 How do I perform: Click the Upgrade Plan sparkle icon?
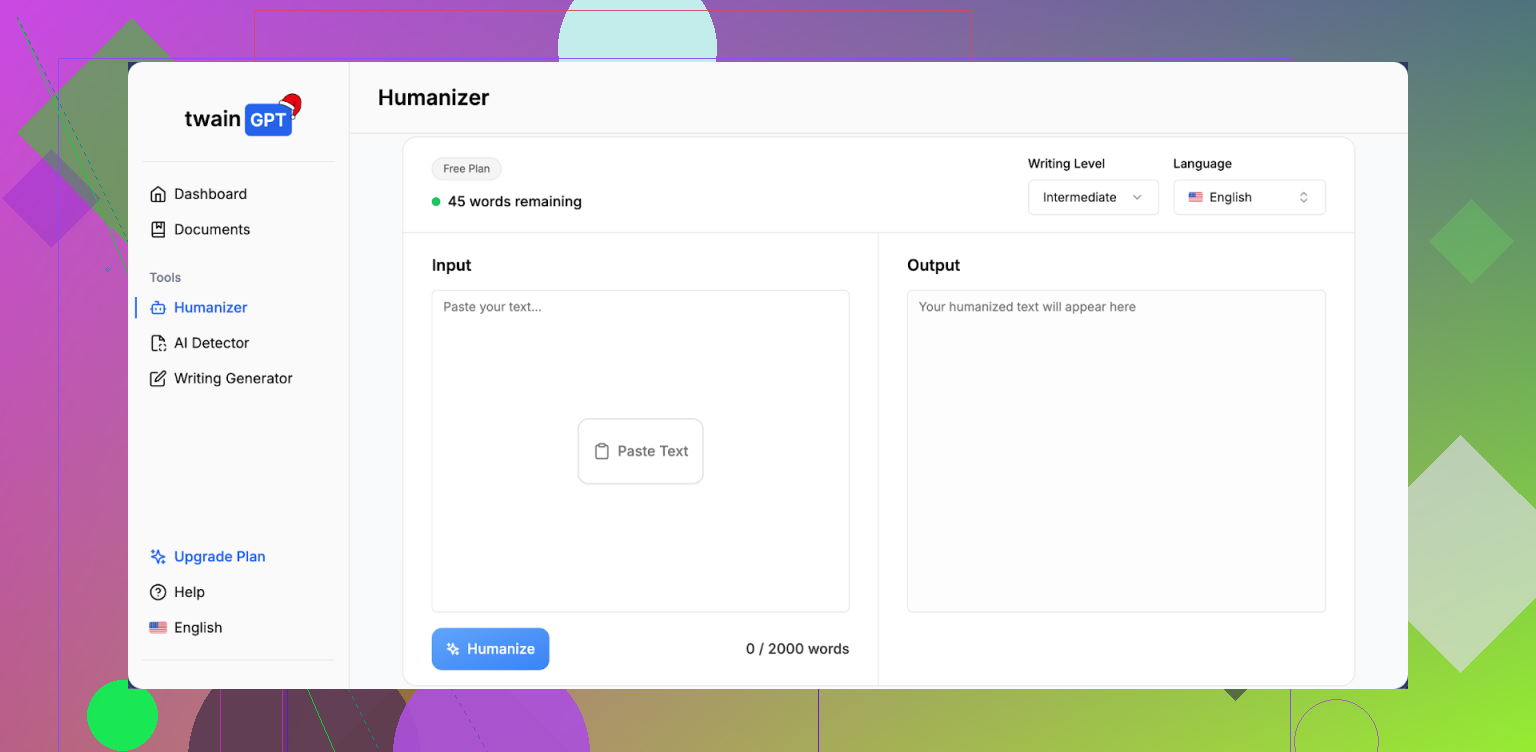point(157,557)
